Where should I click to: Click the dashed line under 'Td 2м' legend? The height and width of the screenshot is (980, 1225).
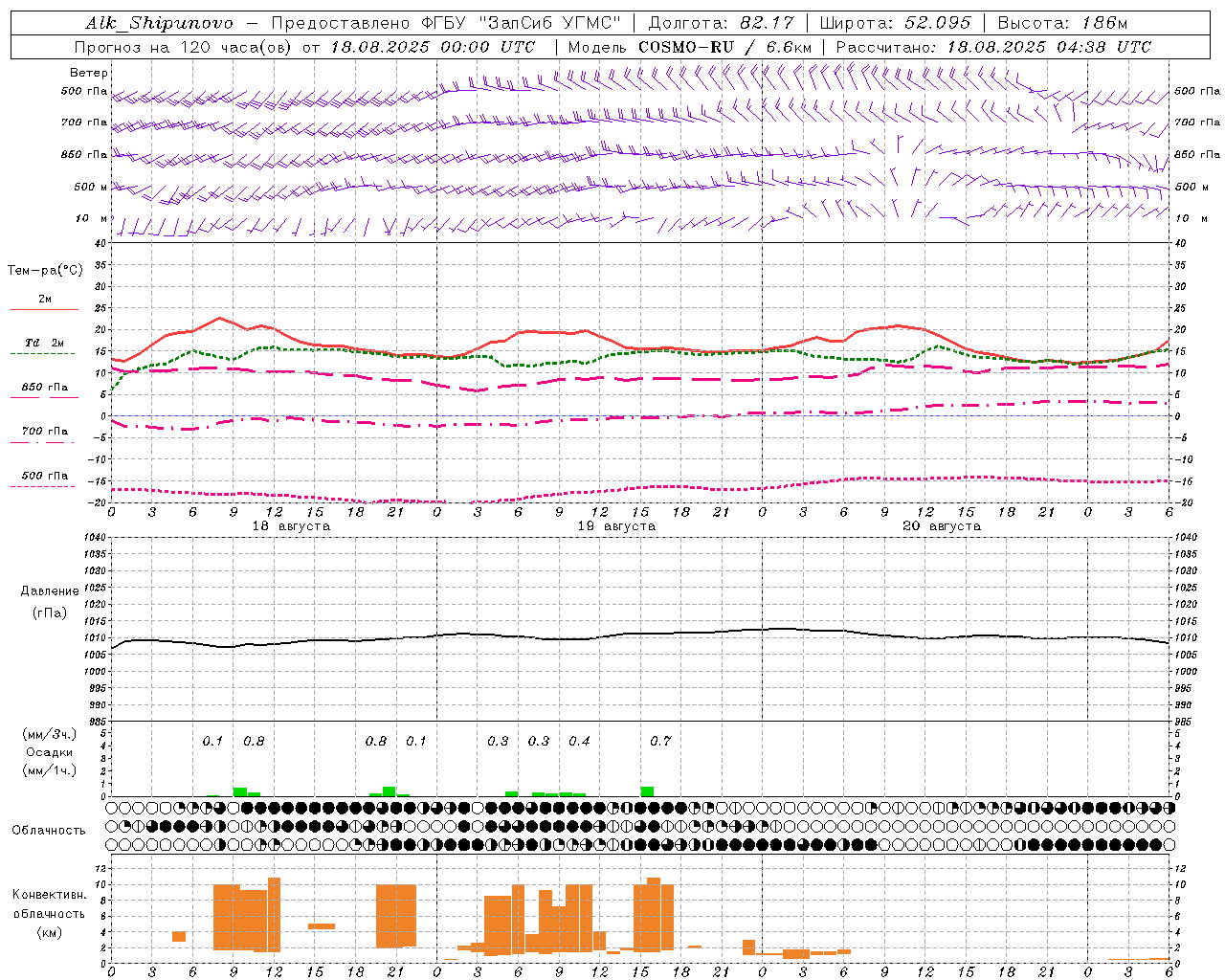[x=42, y=353]
